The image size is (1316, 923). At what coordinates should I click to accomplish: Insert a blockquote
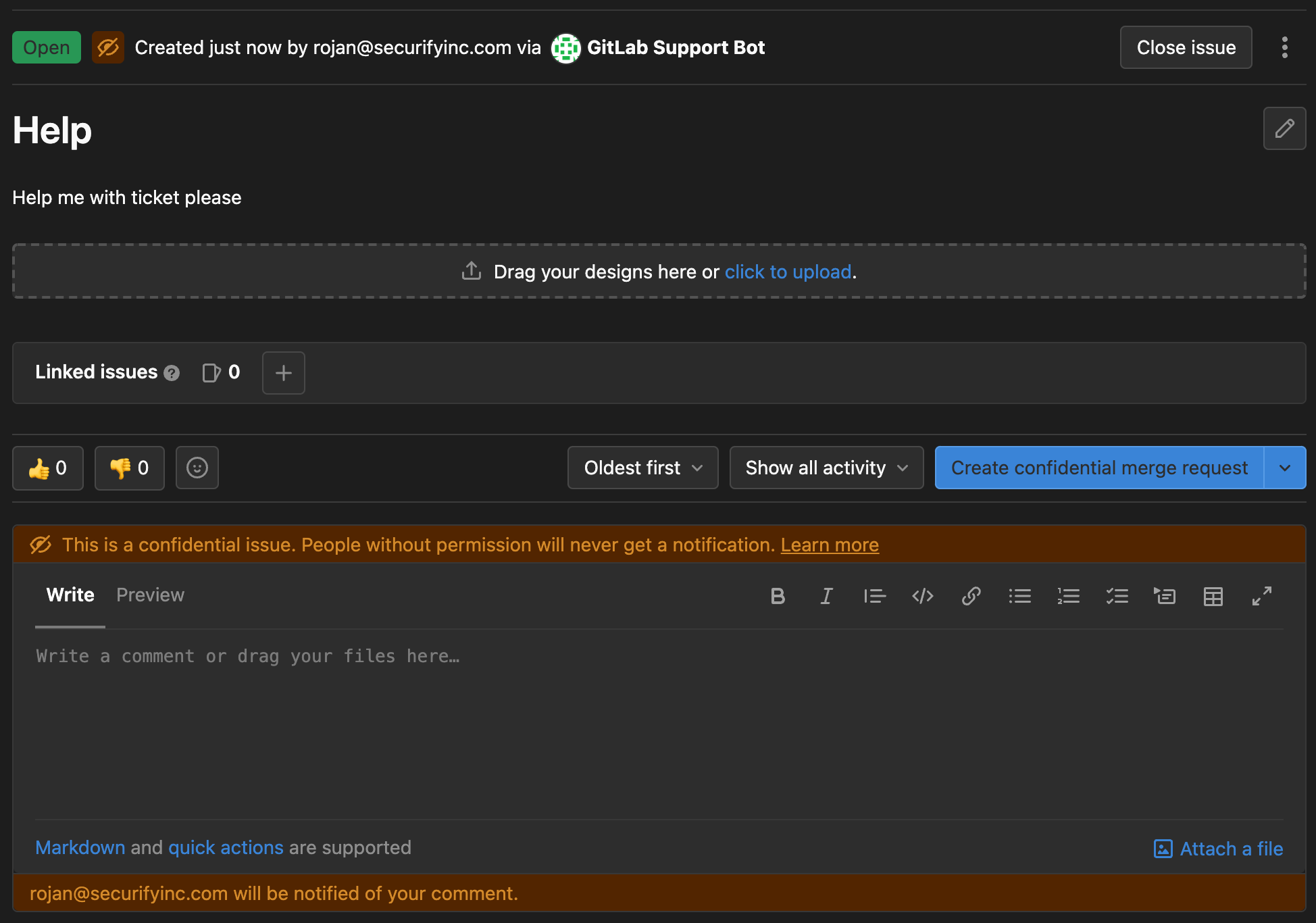coord(875,596)
